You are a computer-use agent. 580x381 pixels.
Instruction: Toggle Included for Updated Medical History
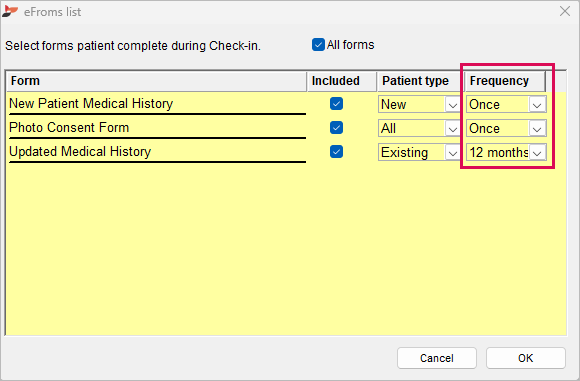[x=336, y=152]
